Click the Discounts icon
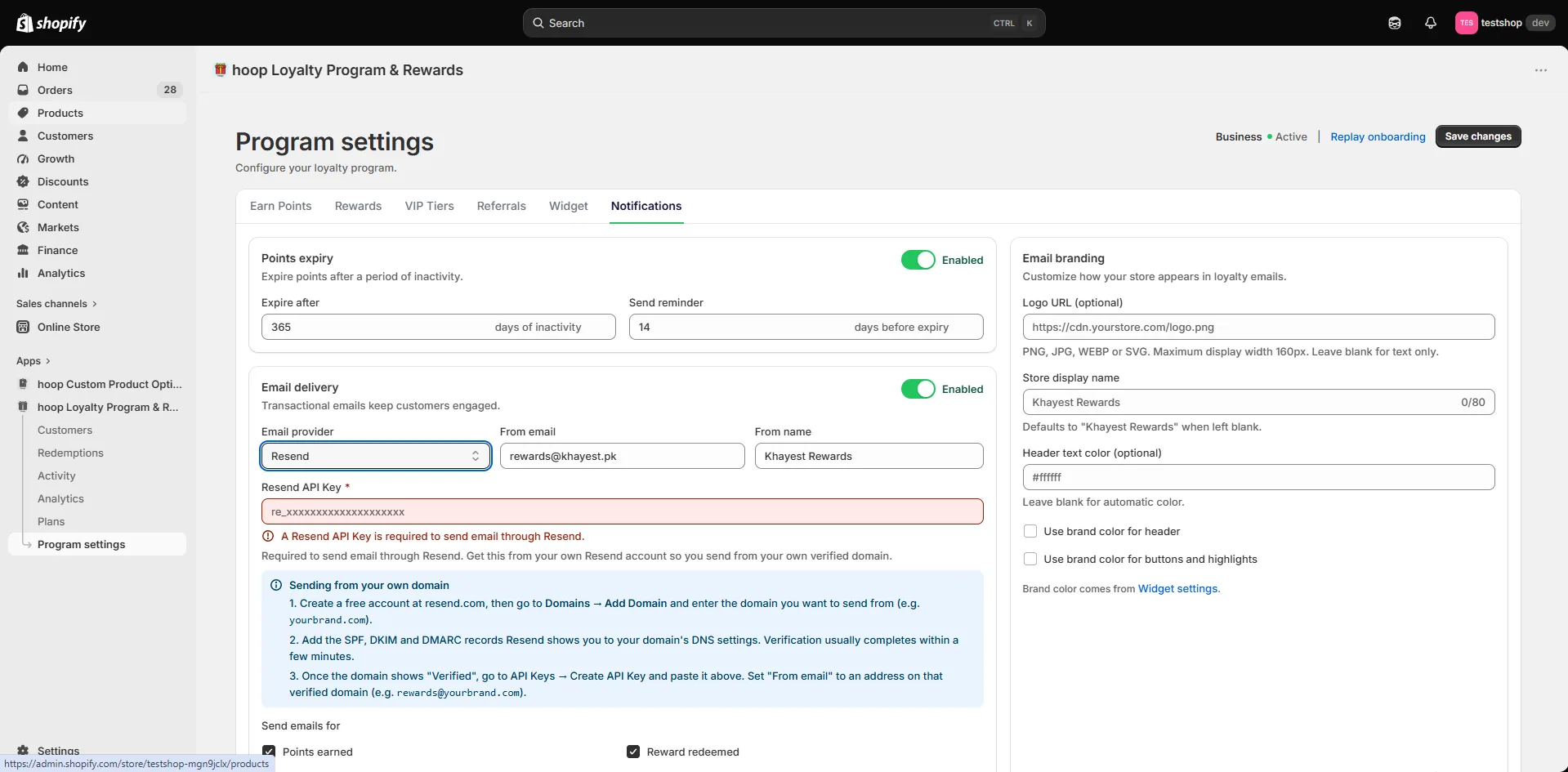1568x772 pixels. [23, 181]
